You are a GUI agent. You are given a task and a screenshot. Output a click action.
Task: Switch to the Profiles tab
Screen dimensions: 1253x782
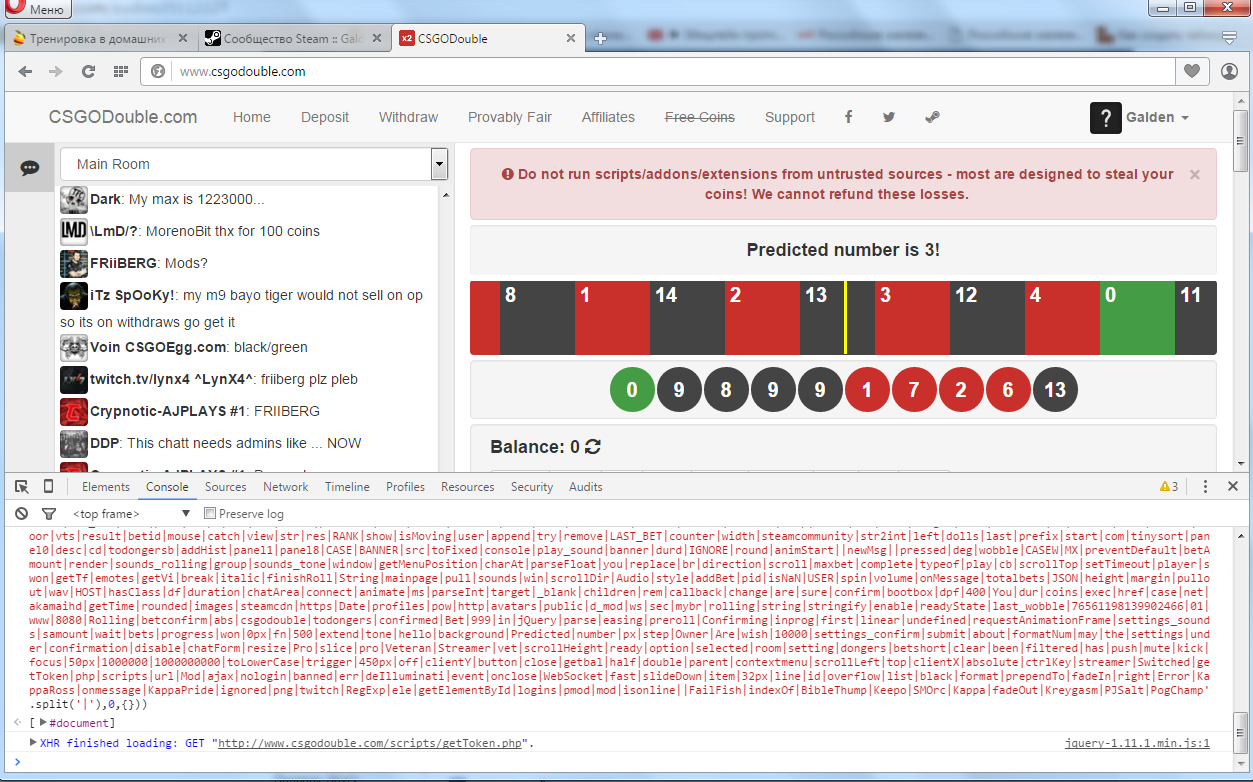(x=405, y=487)
